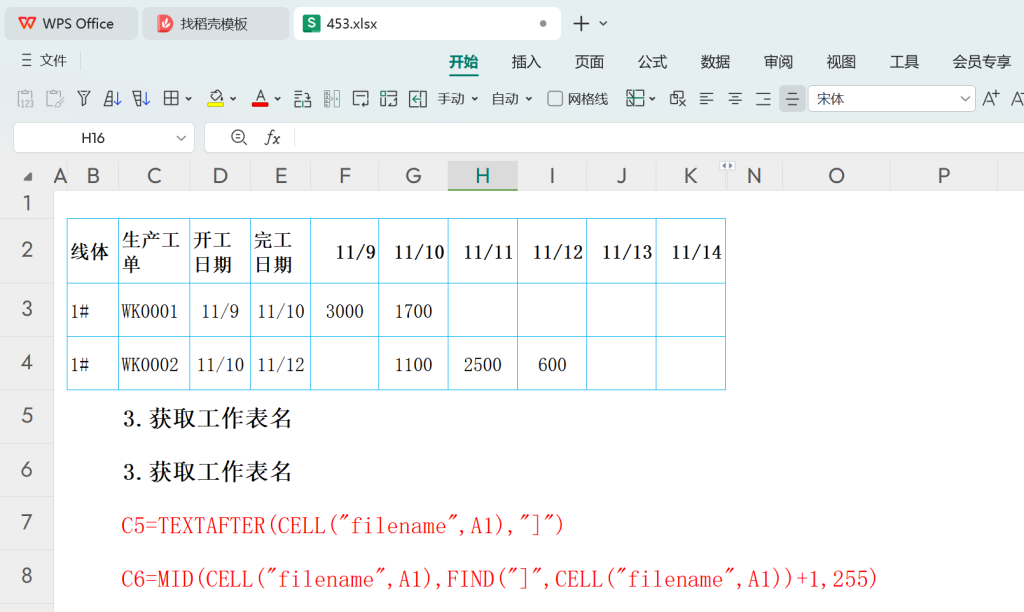Click the icon with green left arrow
1024x612 pixels.
tap(418, 99)
